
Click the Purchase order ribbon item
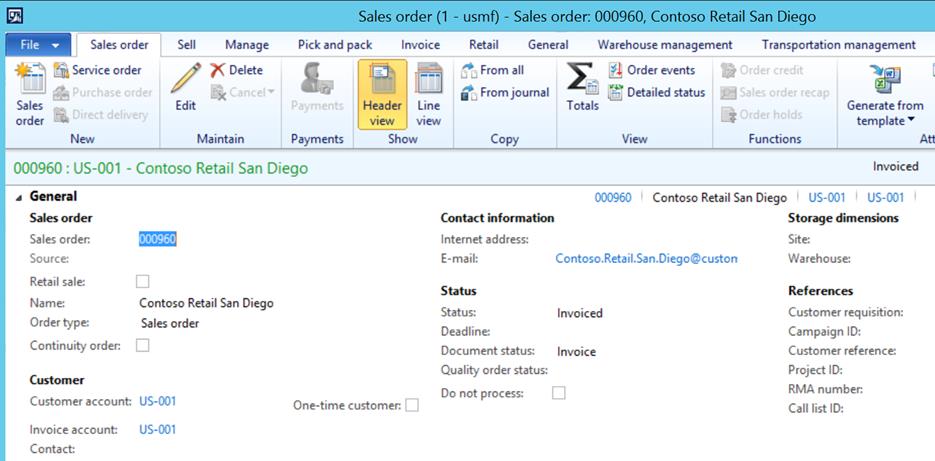103,92
